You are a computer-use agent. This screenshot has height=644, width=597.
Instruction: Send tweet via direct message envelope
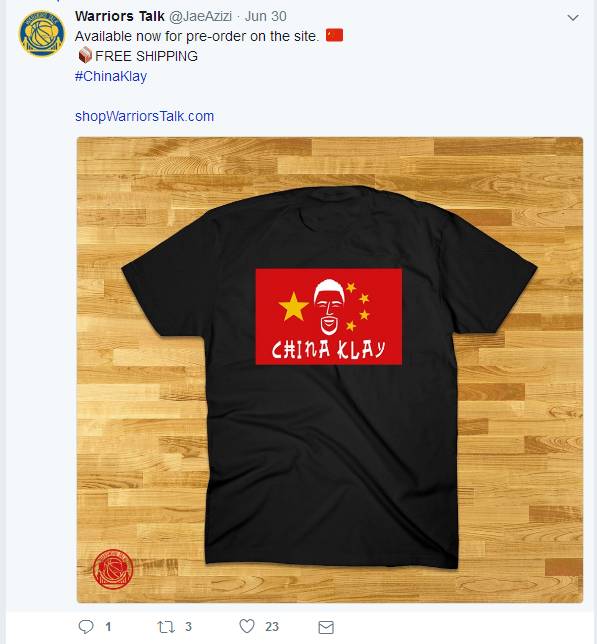pos(326,627)
